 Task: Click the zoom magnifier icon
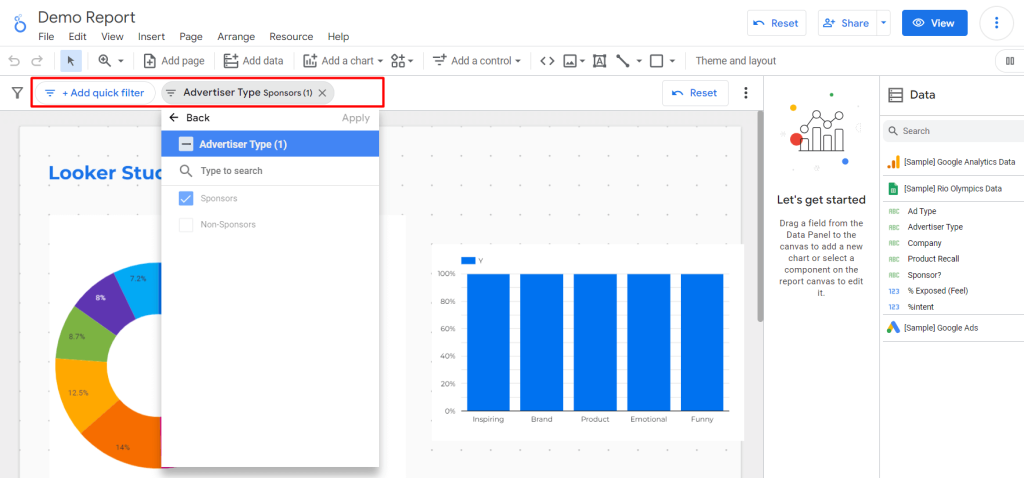104,61
